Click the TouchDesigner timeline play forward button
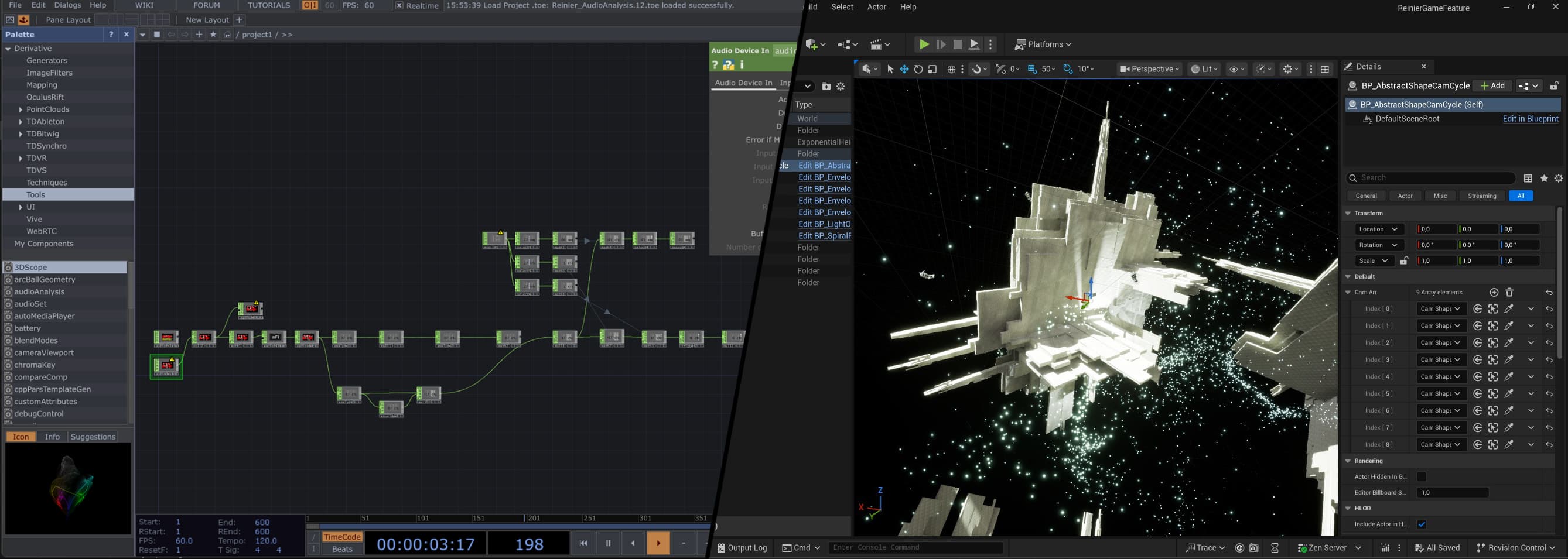 658,543
